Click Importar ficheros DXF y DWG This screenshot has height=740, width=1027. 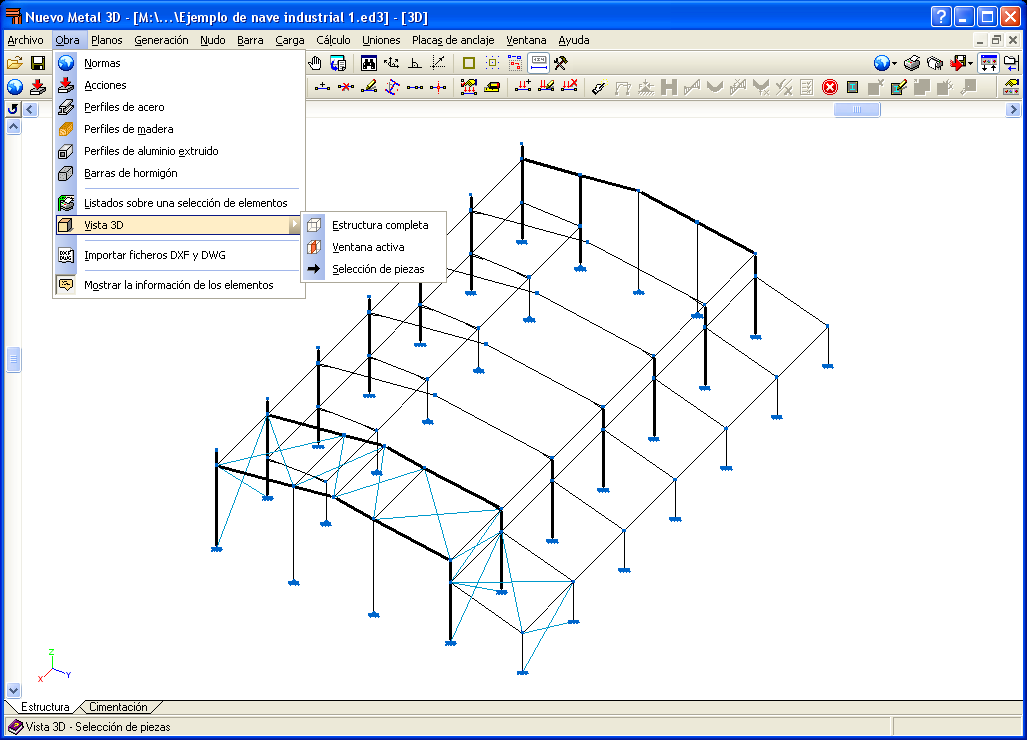tap(155, 255)
